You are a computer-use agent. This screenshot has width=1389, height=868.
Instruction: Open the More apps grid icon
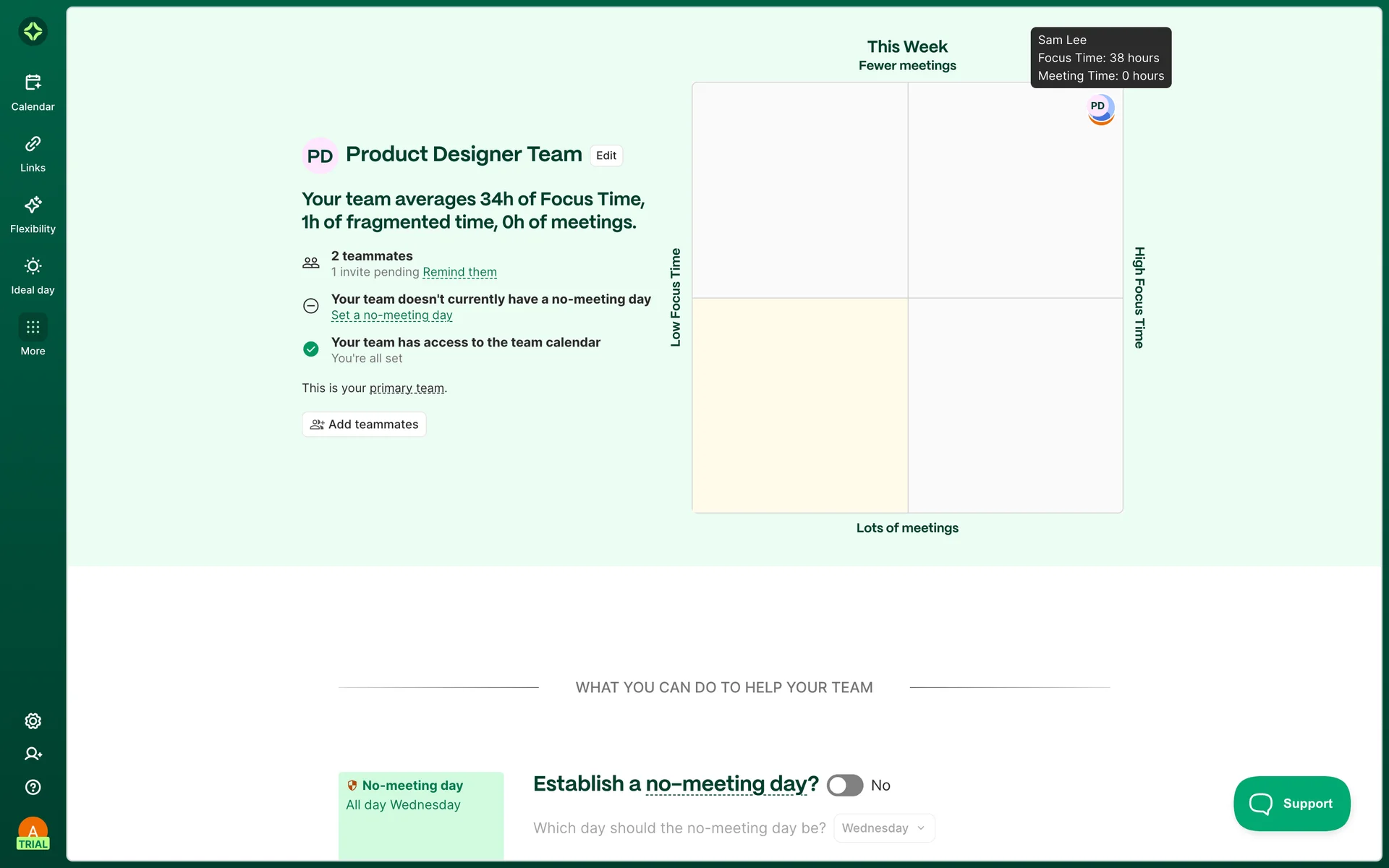pyautogui.click(x=33, y=328)
